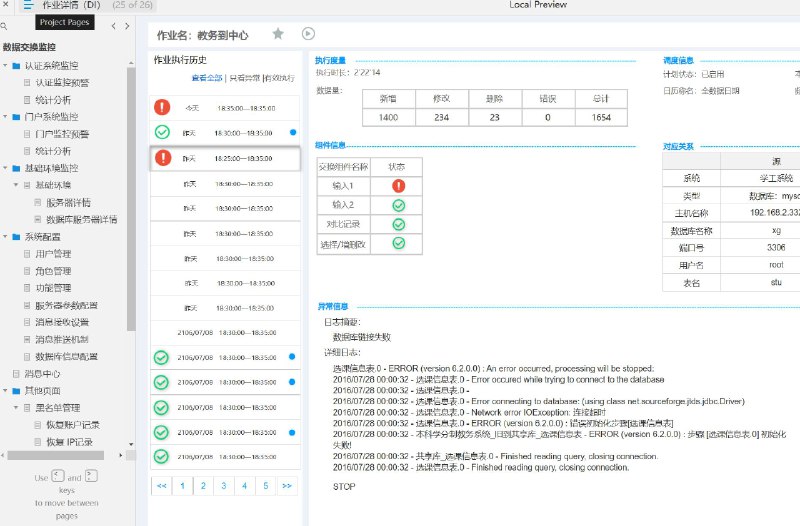Click the 作业详情 (DI) page title
The image size is (800, 526).
(x=71, y=5)
